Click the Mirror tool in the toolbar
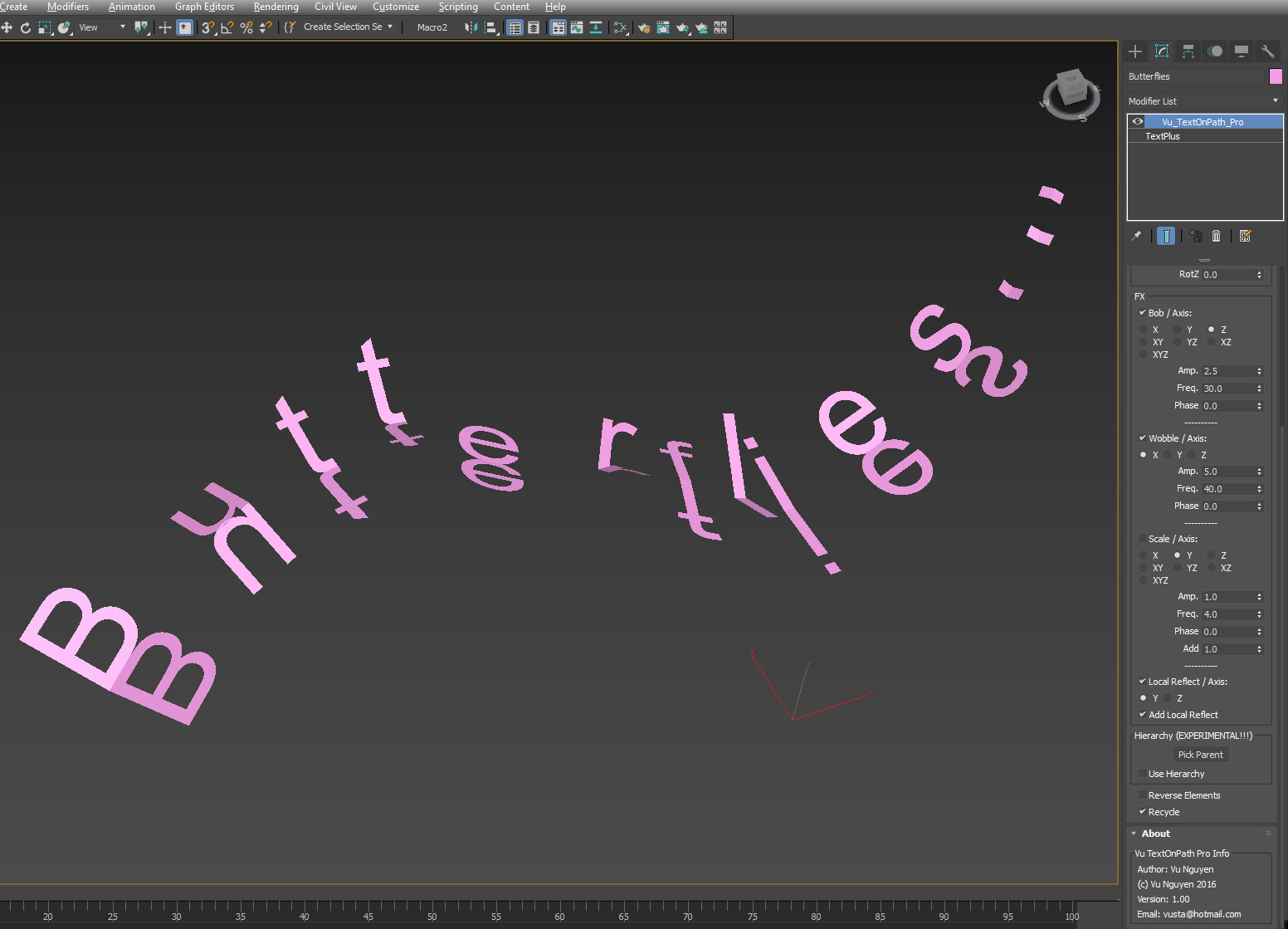Viewport: 1288px width, 929px height. [471, 27]
